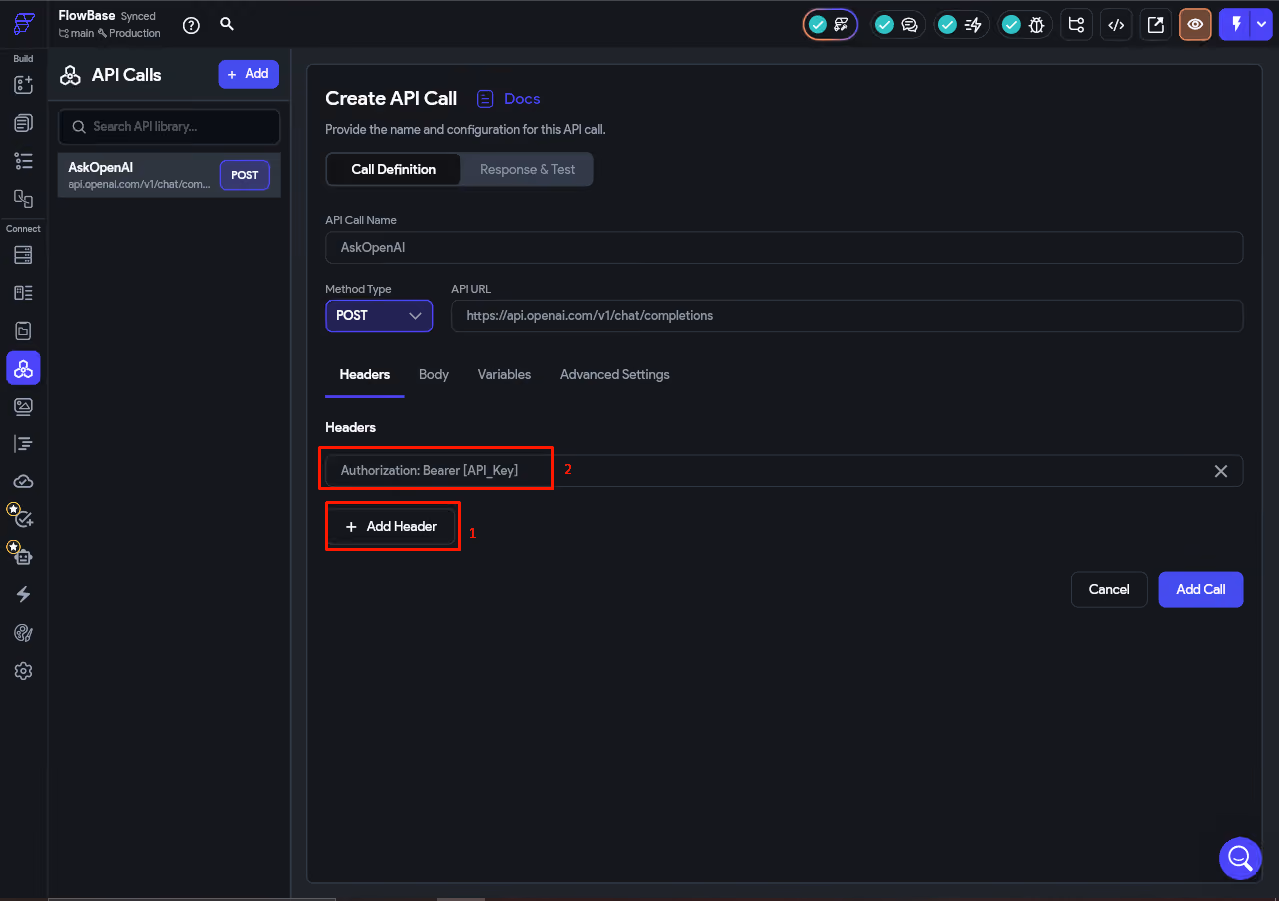Viewport: 1279px width, 901px height.
Task: Toggle the preview eye button
Action: tap(1195, 25)
